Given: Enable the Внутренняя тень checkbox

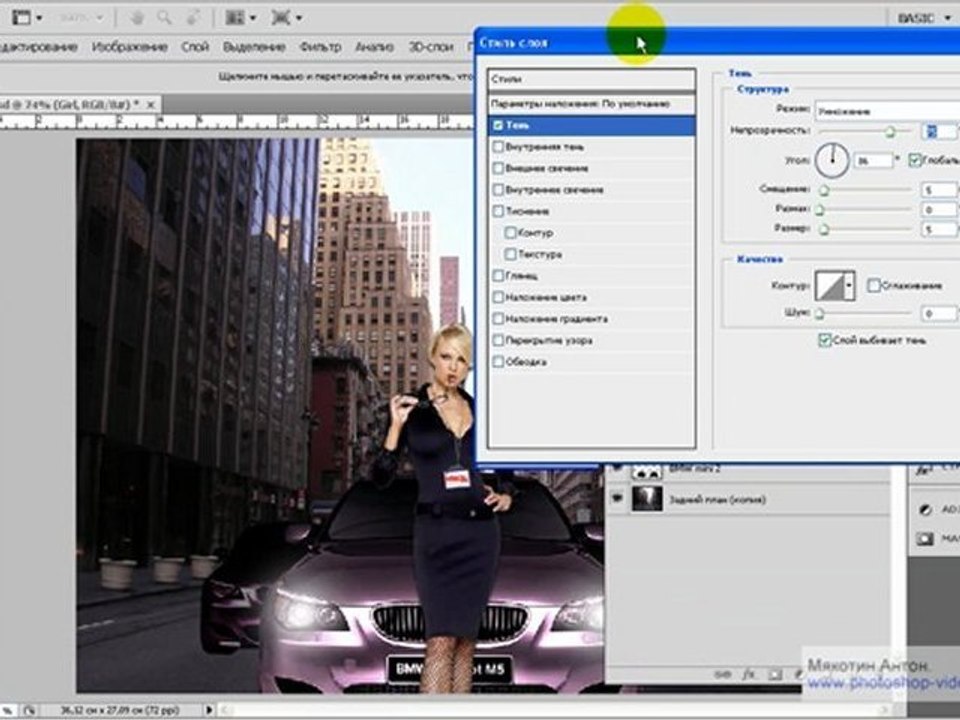Looking at the screenshot, I should [x=498, y=147].
